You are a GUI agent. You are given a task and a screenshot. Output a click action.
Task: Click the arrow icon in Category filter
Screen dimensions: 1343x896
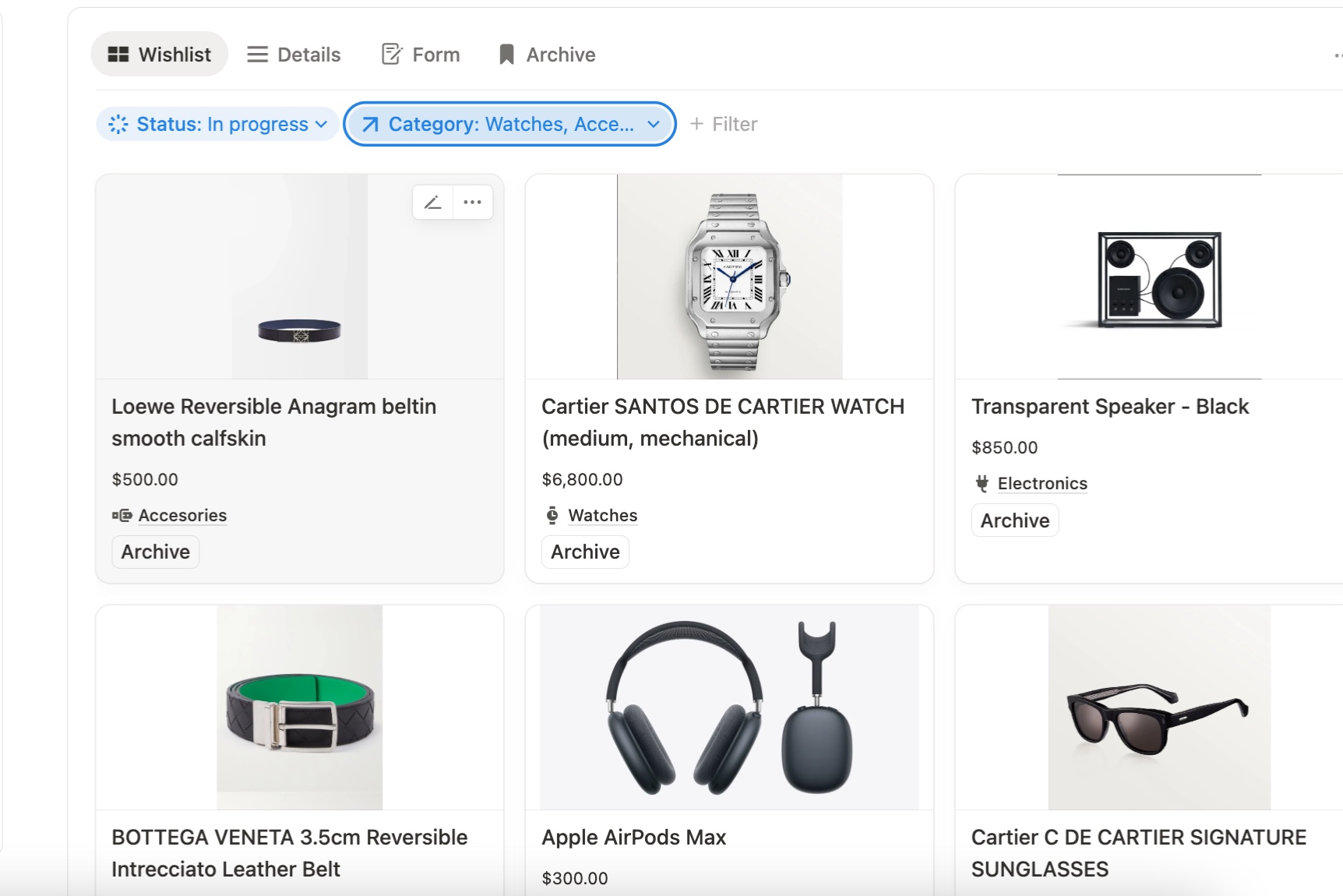pos(370,124)
